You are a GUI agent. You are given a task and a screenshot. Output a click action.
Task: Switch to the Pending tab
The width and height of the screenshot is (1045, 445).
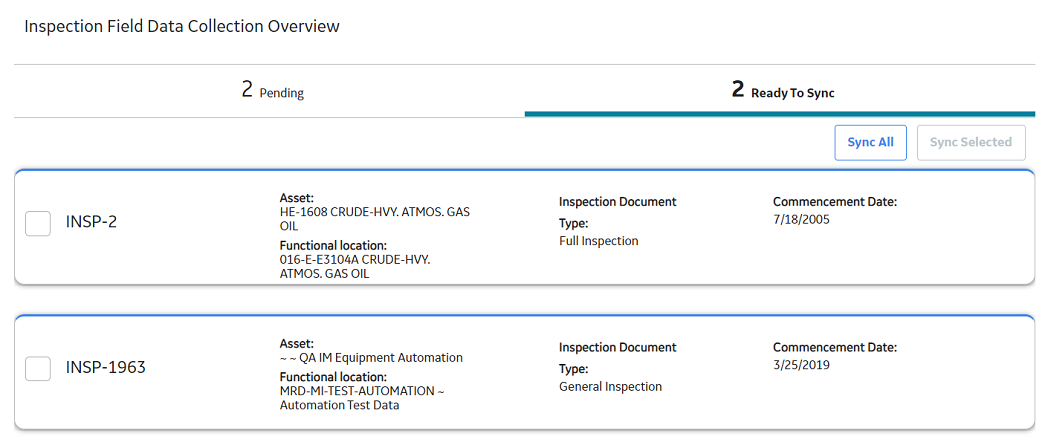coord(269,91)
